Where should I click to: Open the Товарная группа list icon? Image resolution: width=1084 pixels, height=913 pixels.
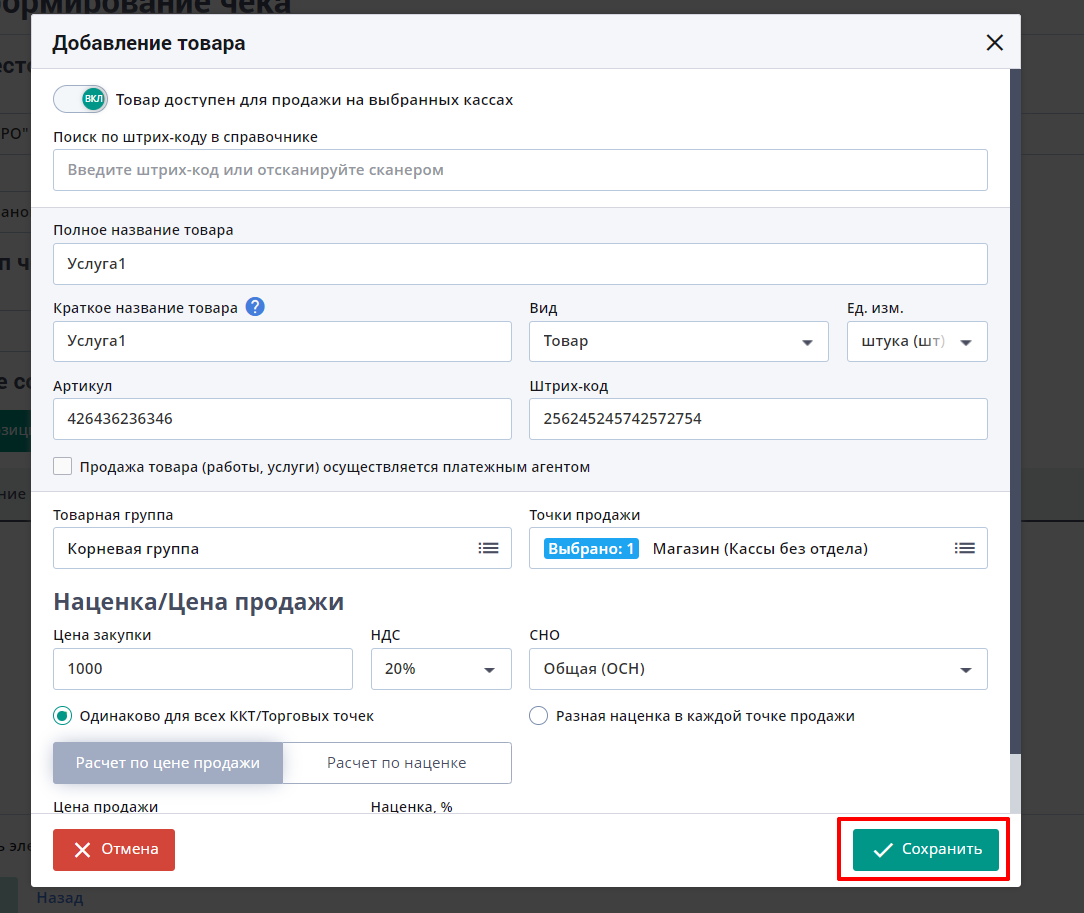tap(488, 548)
